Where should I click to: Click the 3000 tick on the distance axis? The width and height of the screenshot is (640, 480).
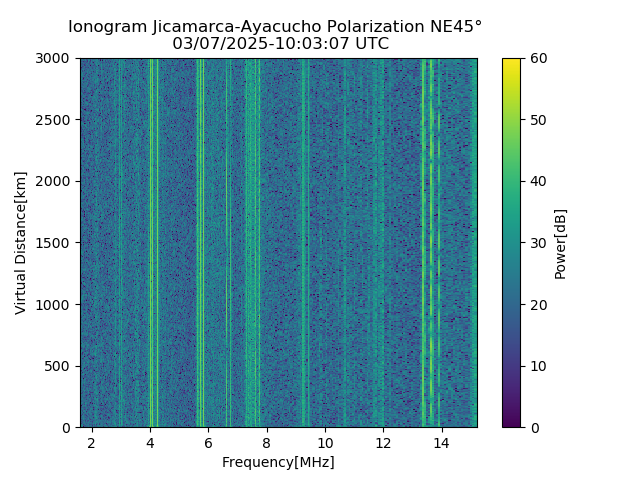click(x=53, y=59)
